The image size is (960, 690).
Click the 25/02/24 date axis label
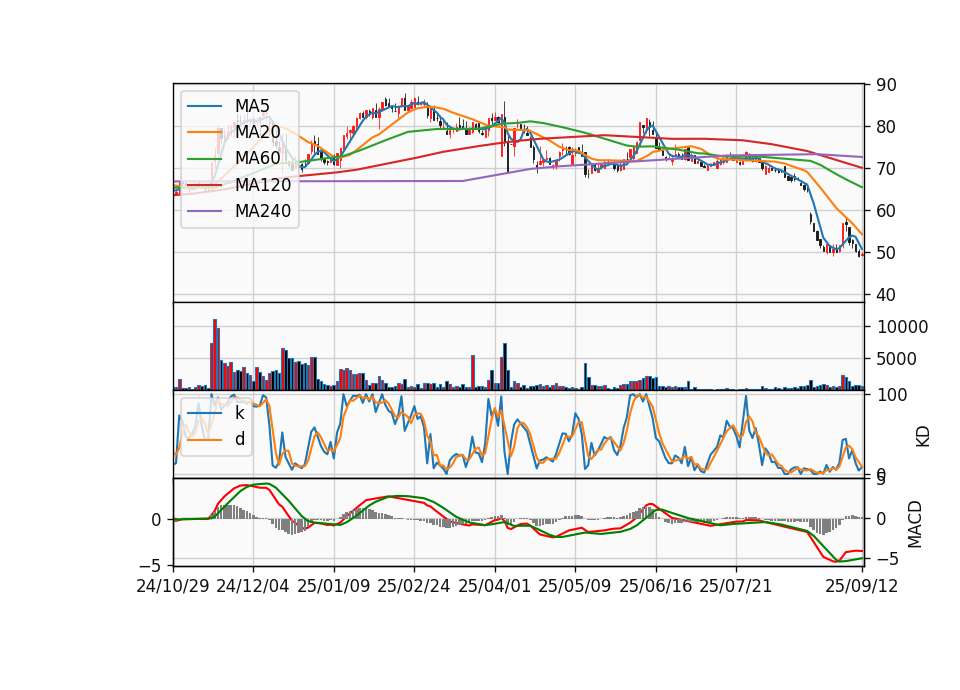coord(414,587)
